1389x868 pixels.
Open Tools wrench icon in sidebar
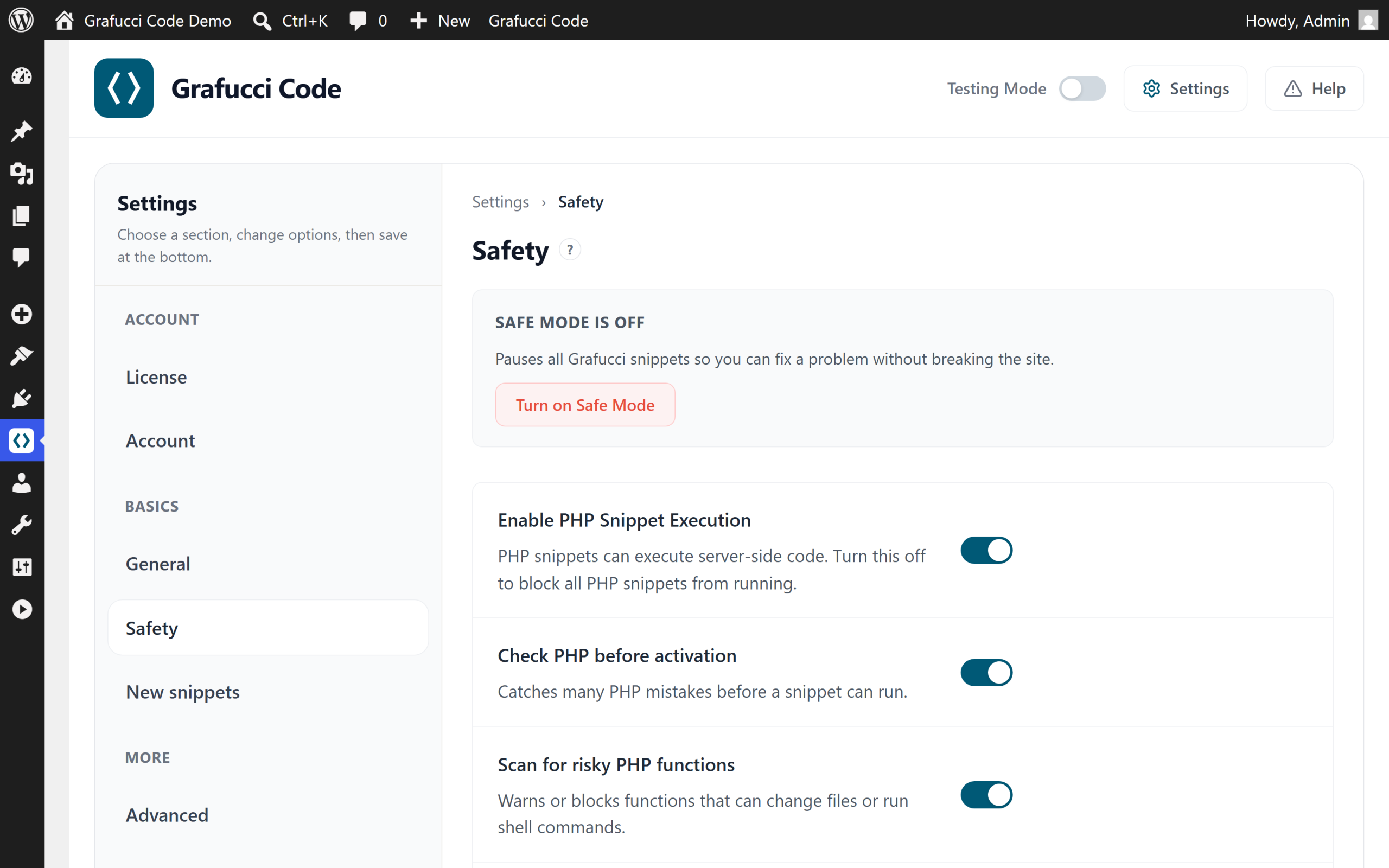coord(22,525)
